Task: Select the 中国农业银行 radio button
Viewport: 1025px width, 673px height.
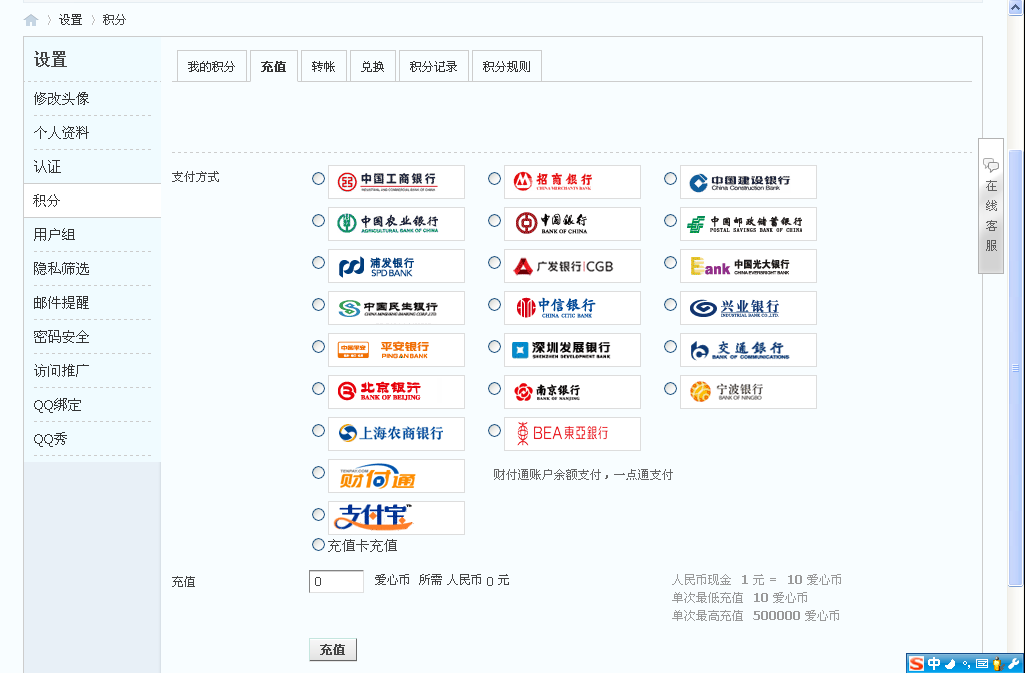Action: click(318, 221)
